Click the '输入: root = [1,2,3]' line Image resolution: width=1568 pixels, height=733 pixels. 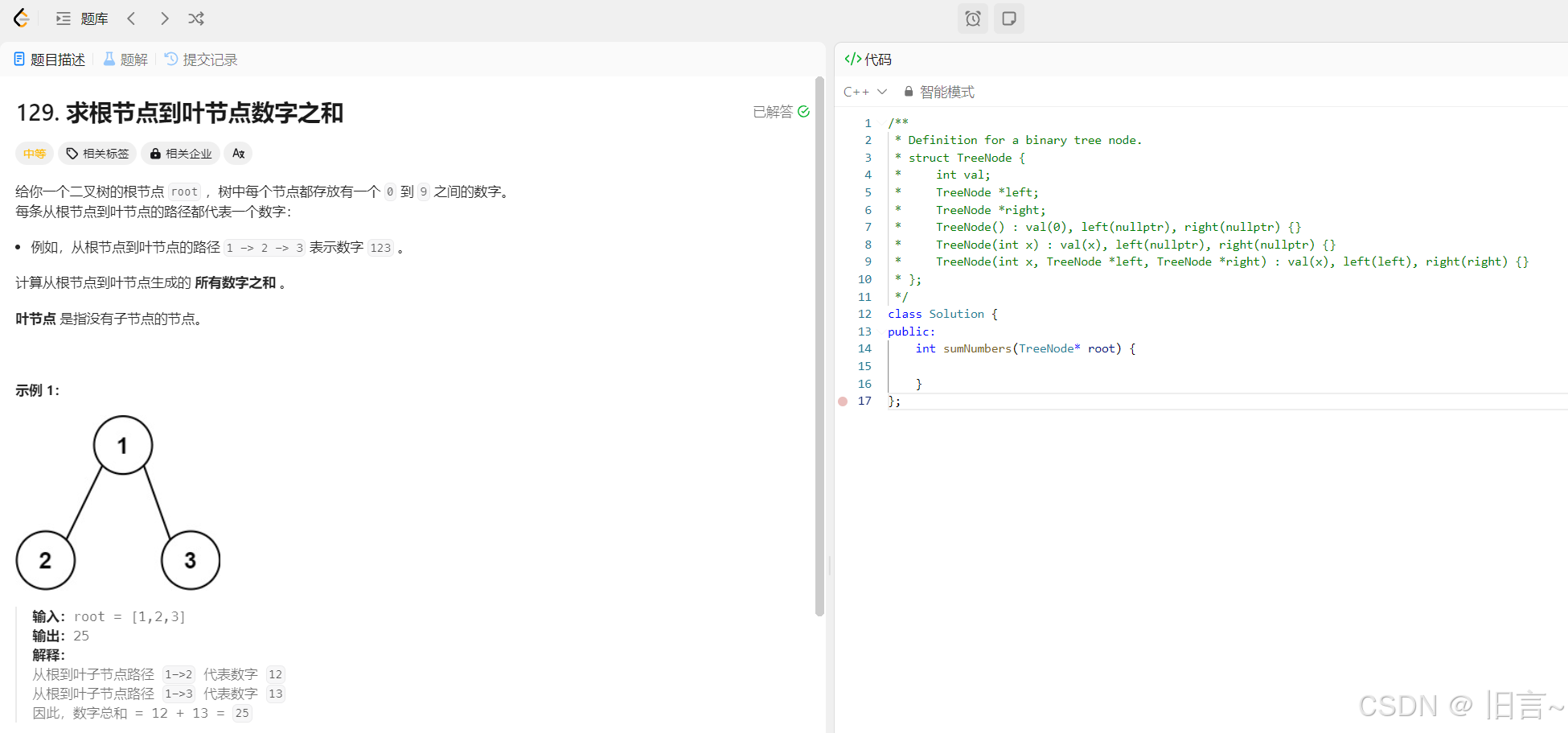[109, 616]
